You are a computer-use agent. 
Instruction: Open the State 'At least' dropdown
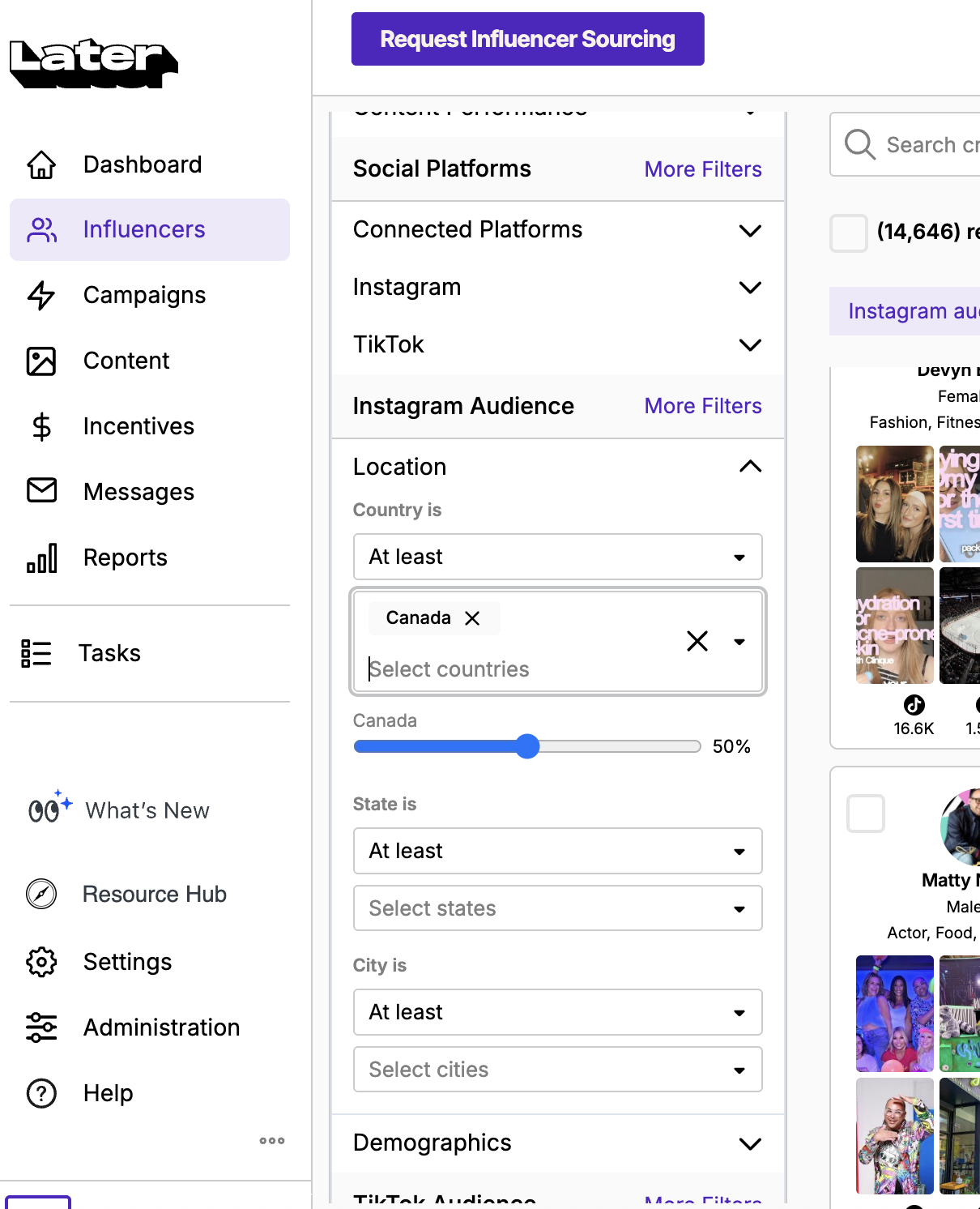point(558,851)
